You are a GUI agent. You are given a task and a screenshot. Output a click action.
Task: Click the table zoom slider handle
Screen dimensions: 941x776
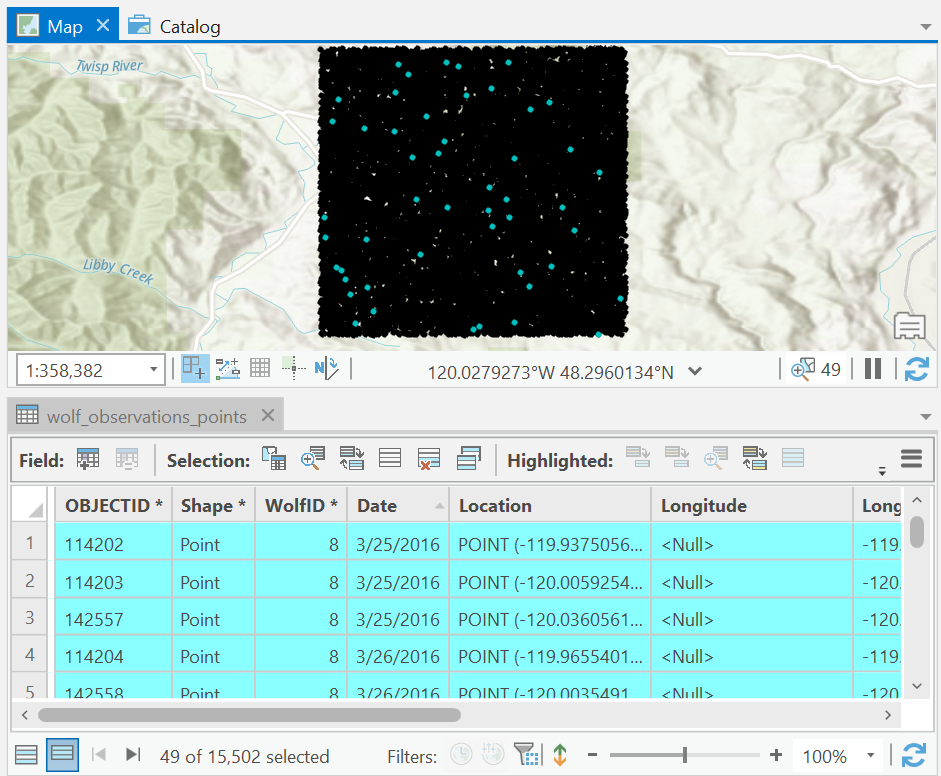click(684, 755)
